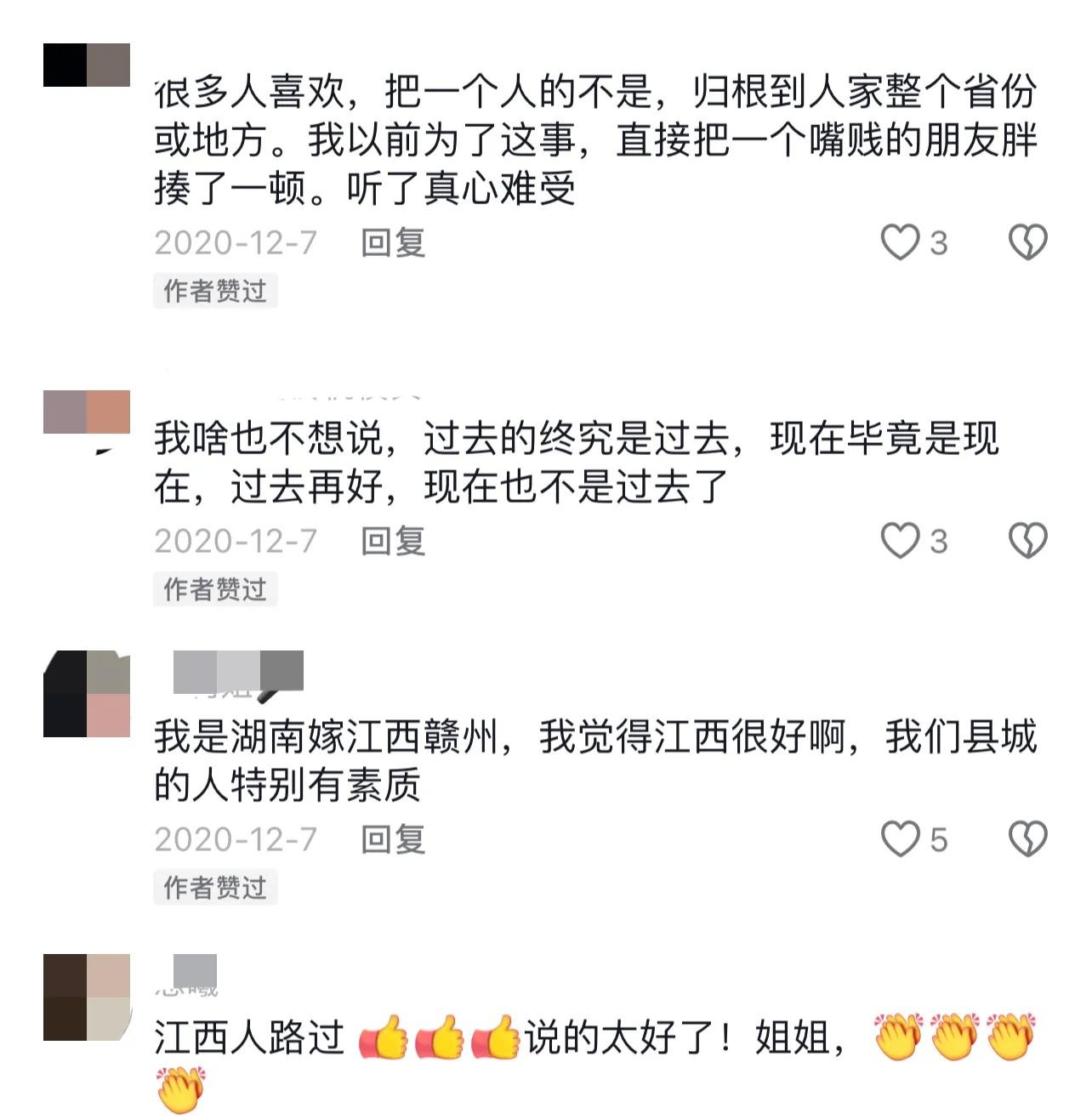This screenshot has height=1119, width=1092.
Task: Dislike the 湖南嫁江西赣州 comment
Action: (x=1027, y=839)
